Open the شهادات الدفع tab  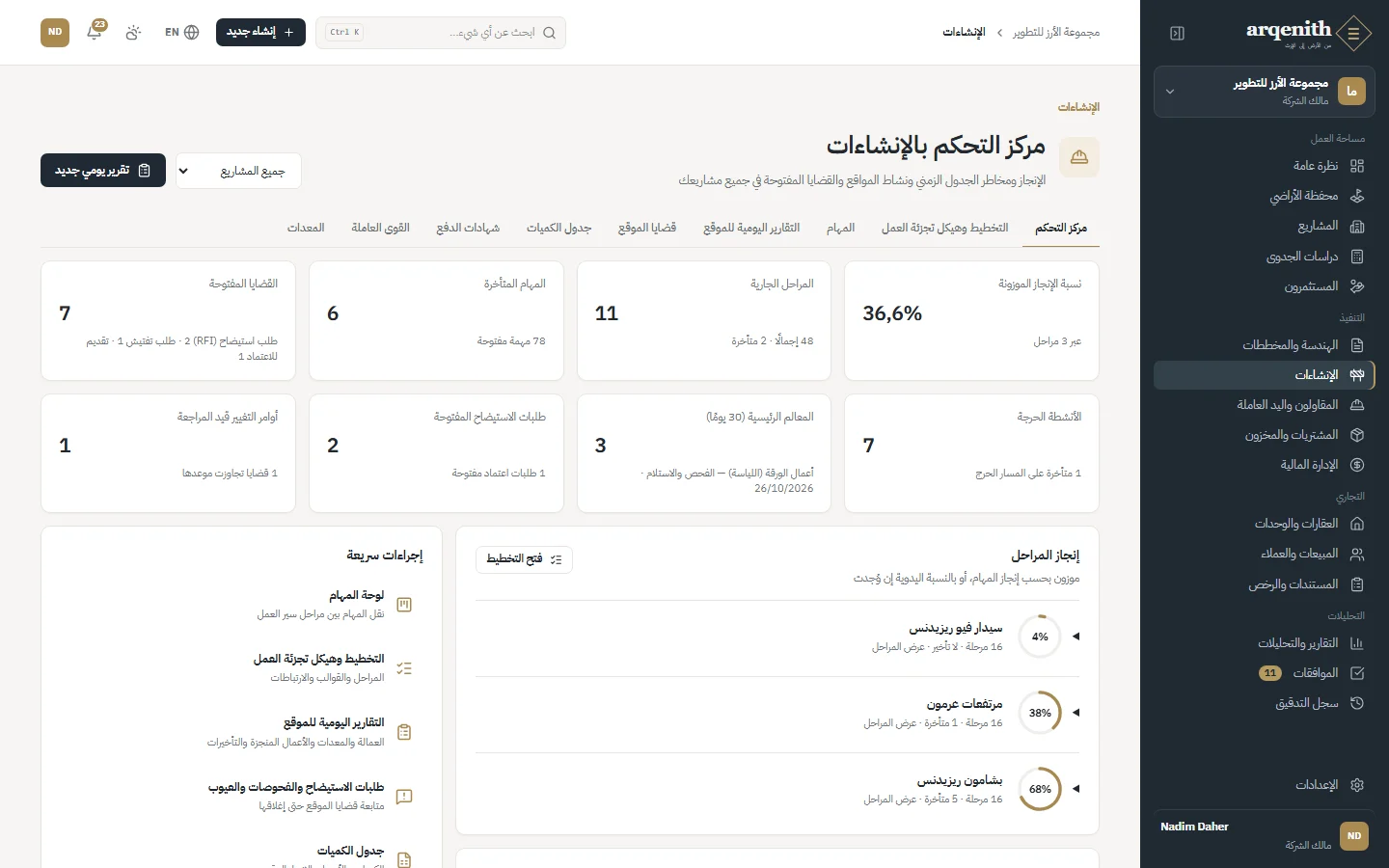coord(468,228)
